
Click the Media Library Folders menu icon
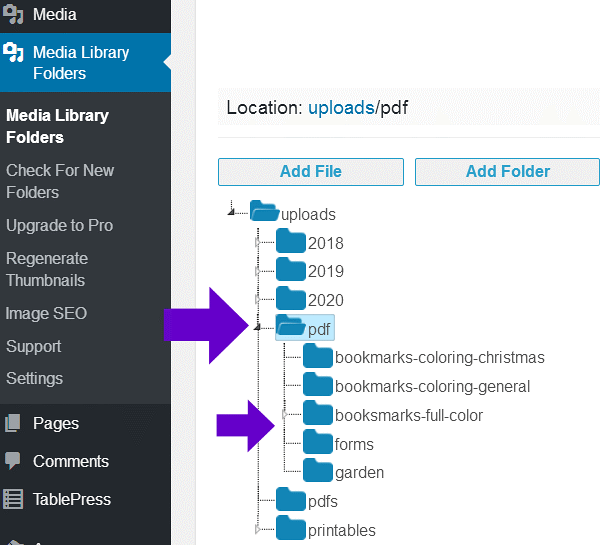coord(14,53)
